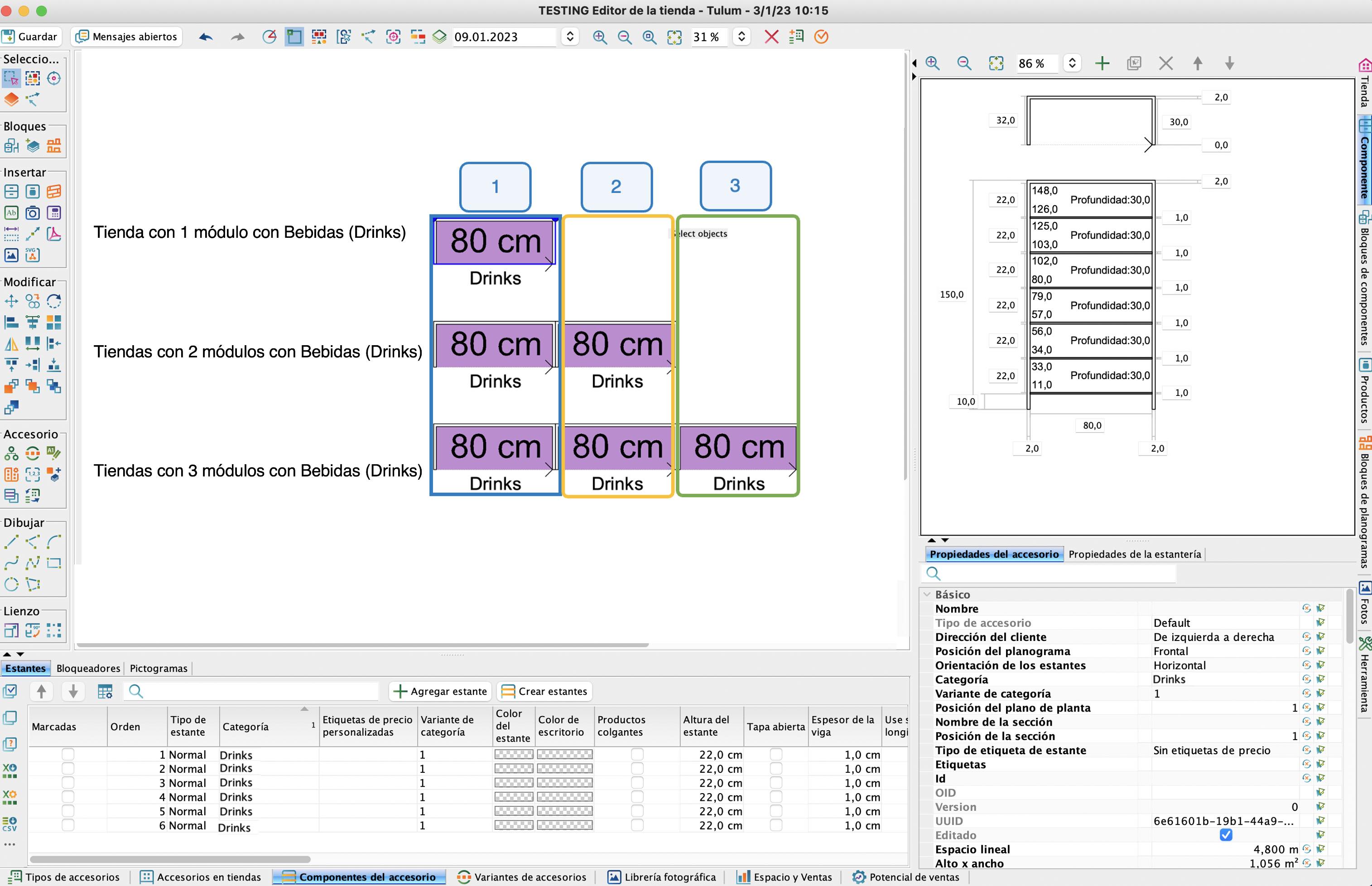1372x886 pixels.
Task: Check Marcadas box for row 3
Action: point(68,782)
